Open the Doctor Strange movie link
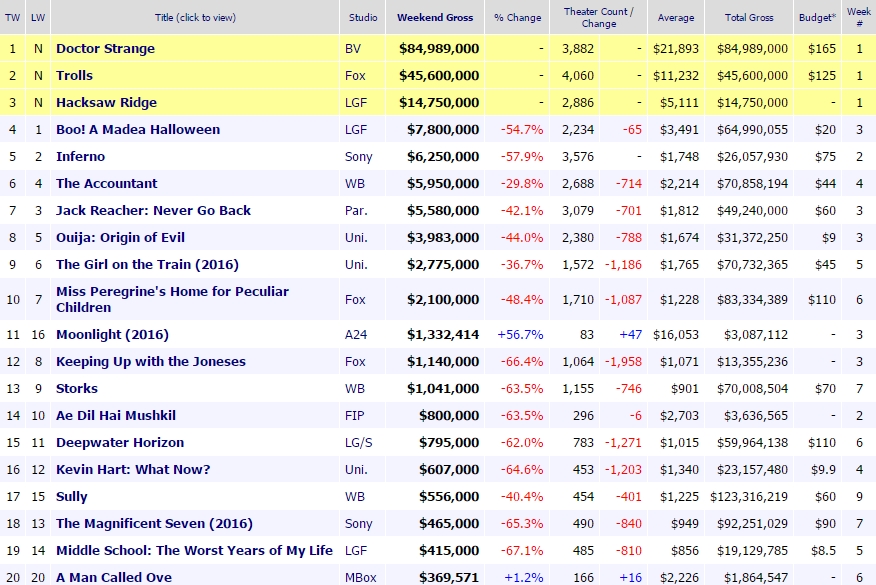Screen dimensions: 876x585 [105, 49]
